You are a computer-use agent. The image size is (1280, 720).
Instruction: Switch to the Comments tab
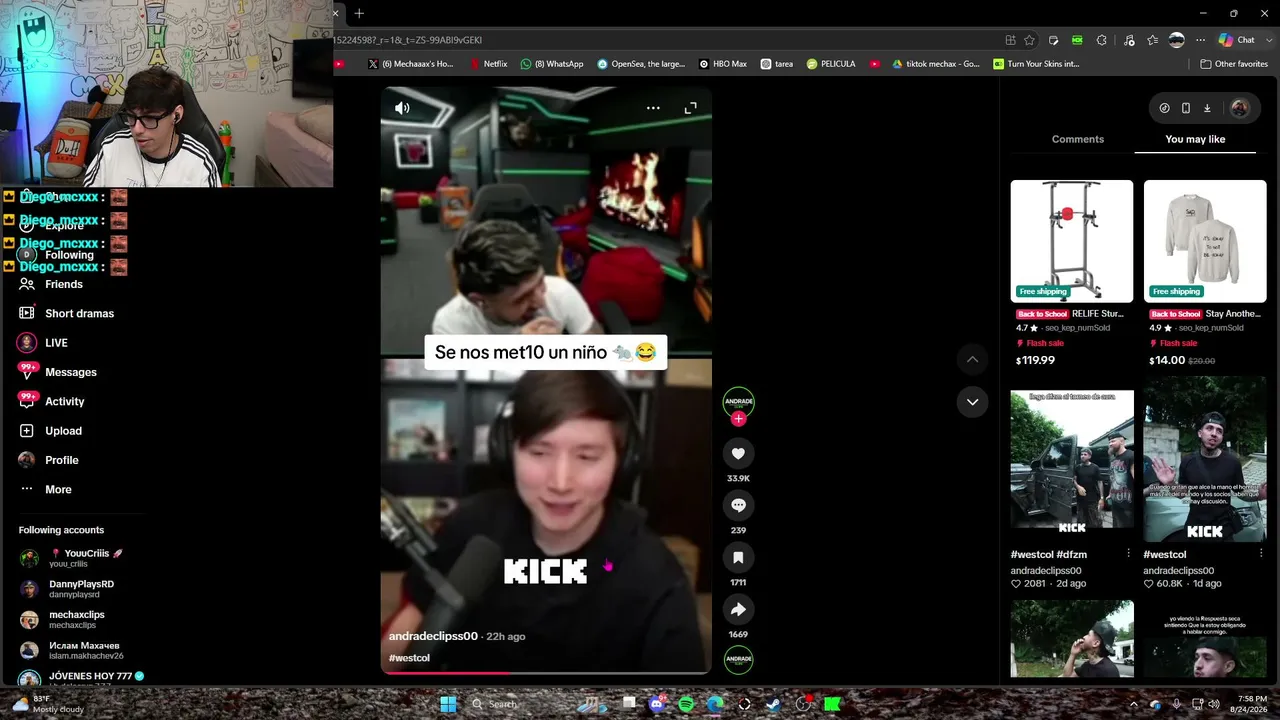coord(1077,139)
